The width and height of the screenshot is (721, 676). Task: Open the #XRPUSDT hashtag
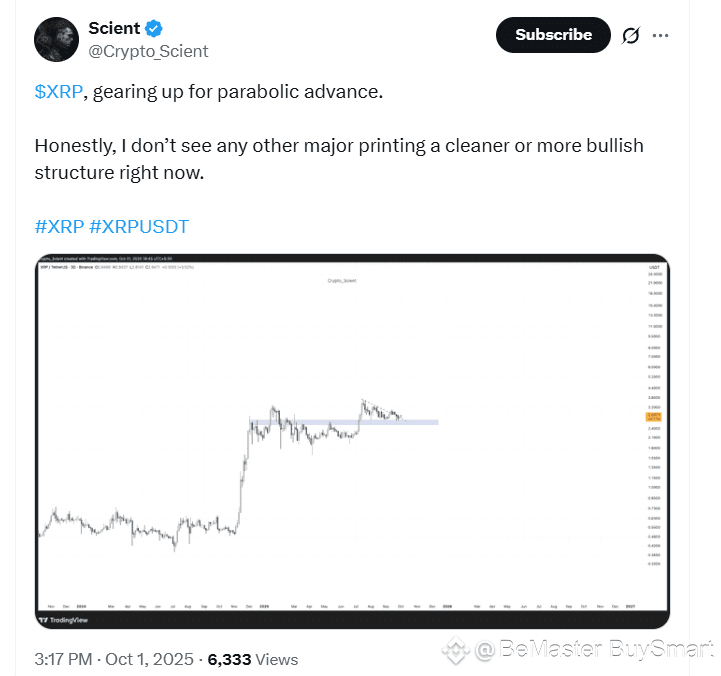pyautogui.click(x=139, y=227)
